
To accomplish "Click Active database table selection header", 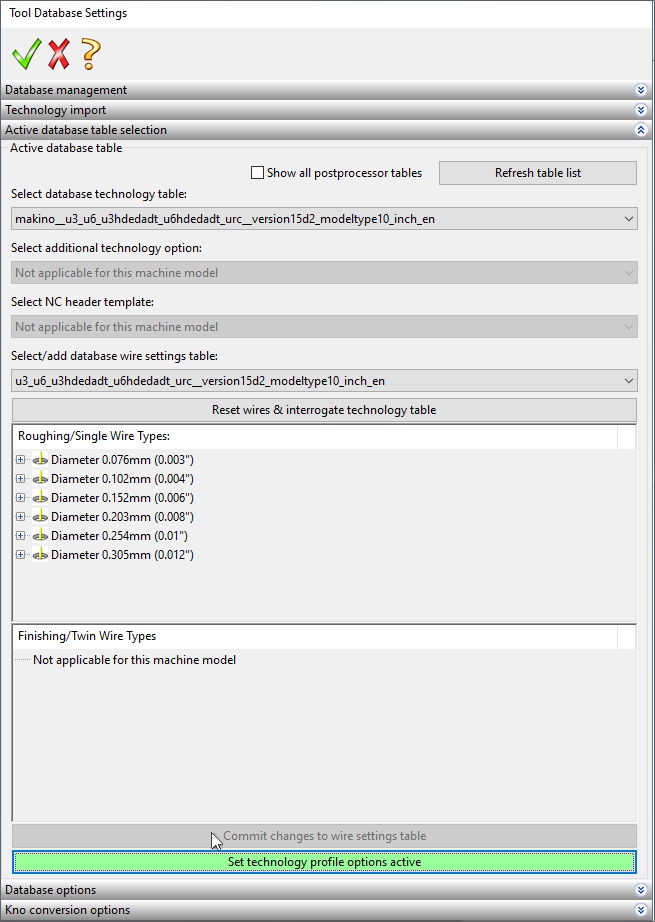I will [x=326, y=130].
